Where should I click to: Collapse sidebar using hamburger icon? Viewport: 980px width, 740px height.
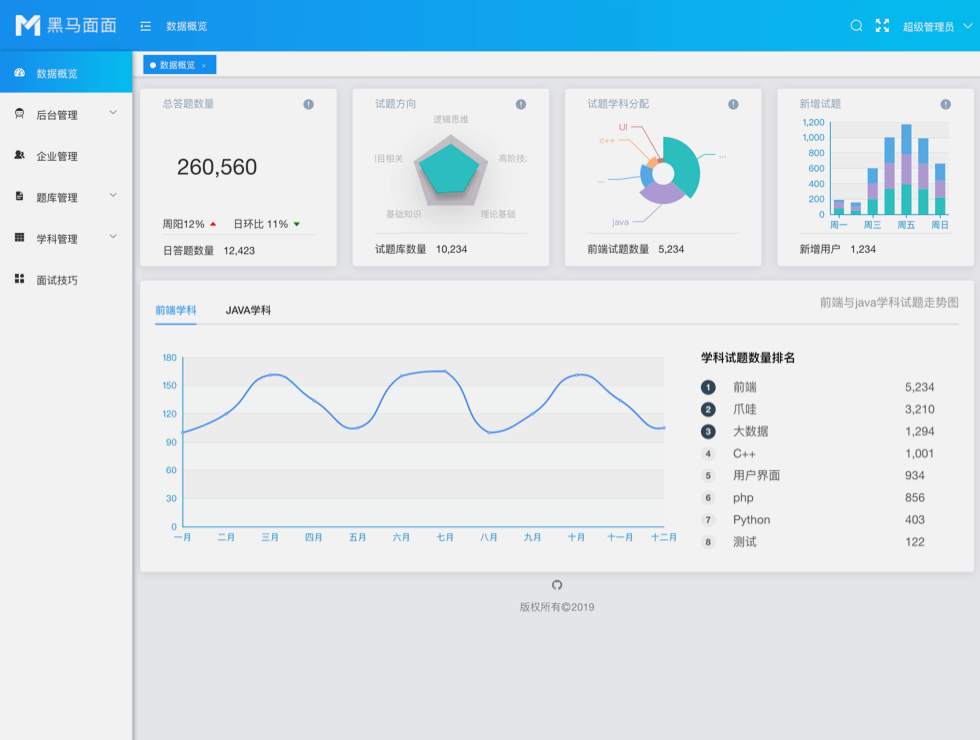coord(146,26)
